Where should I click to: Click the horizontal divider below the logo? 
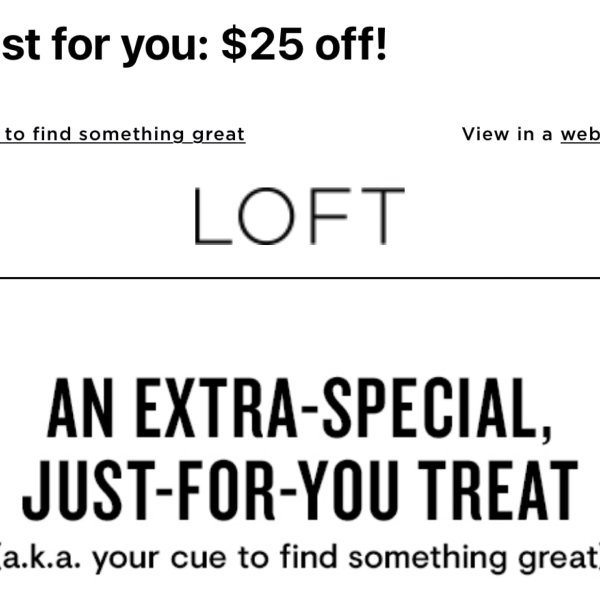click(x=300, y=278)
